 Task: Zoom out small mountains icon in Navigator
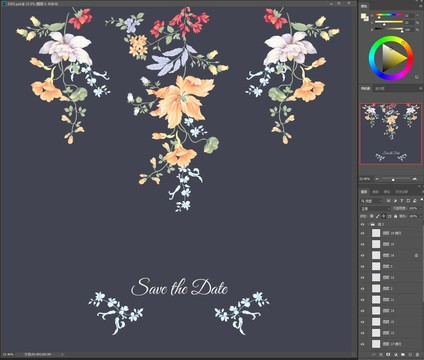point(377,179)
